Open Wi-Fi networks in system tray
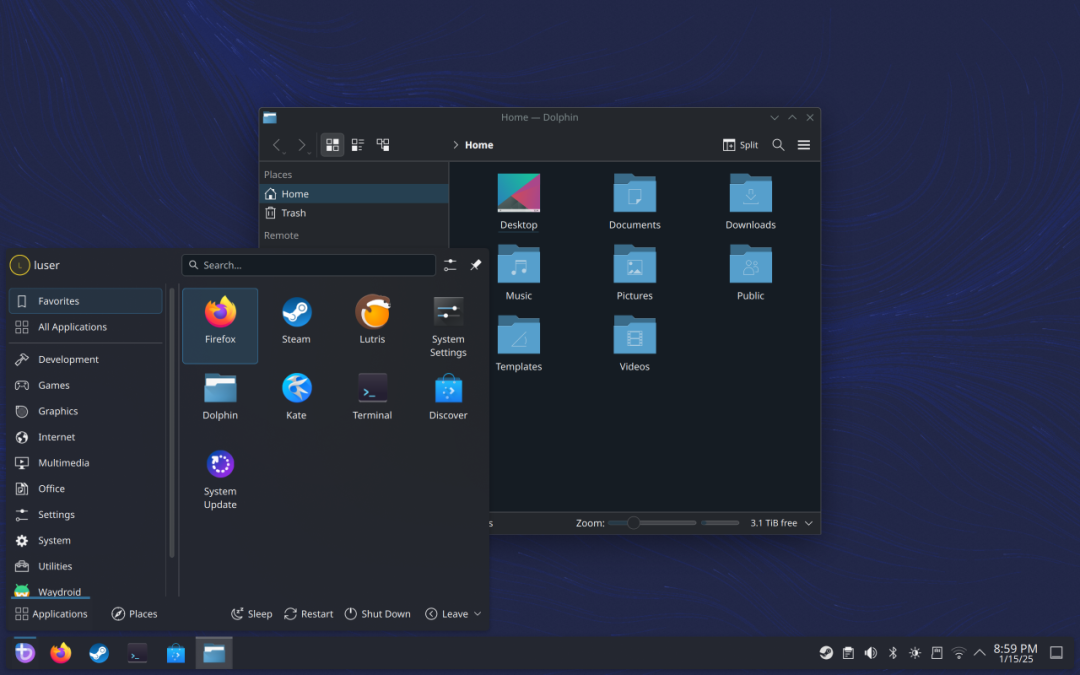Image resolution: width=1080 pixels, height=675 pixels. [959, 653]
